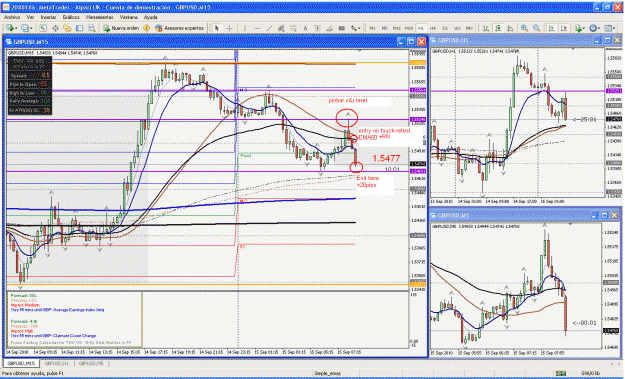Open the Ver menu
The image size is (625, 379).
30,18
